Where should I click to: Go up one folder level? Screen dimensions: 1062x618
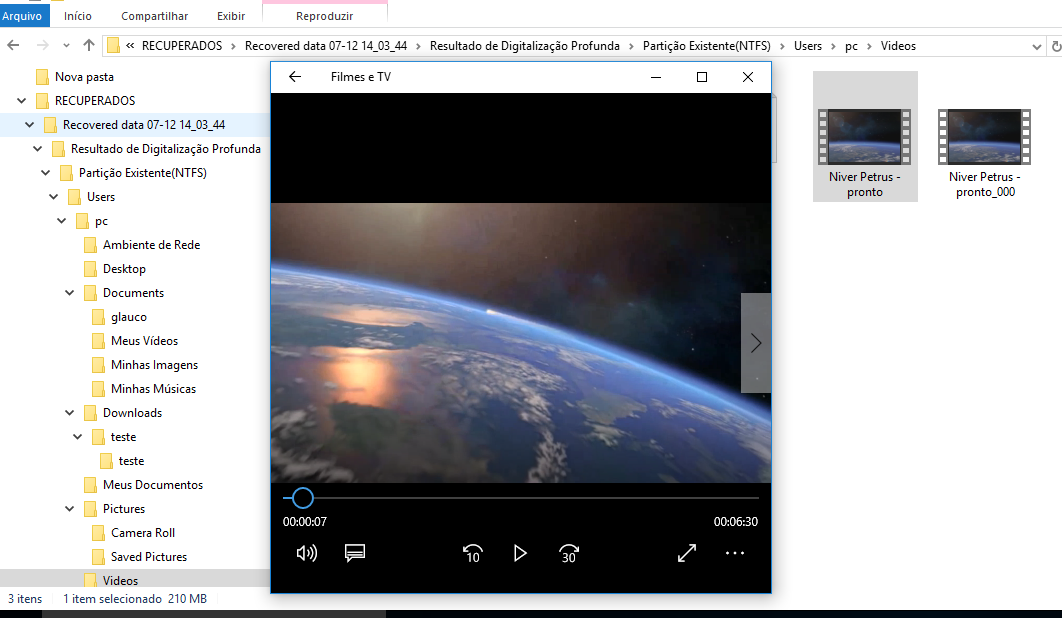tap(89, 45)
